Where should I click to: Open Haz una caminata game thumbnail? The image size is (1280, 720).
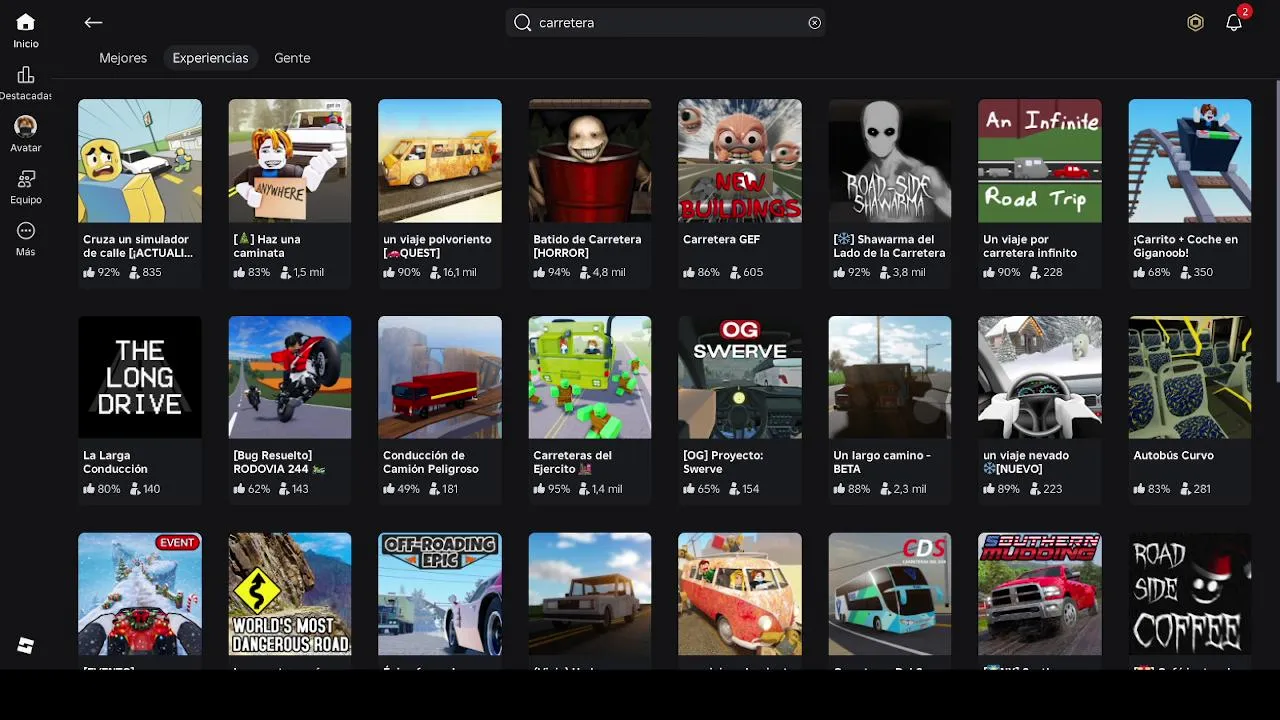tap(290, 160)
